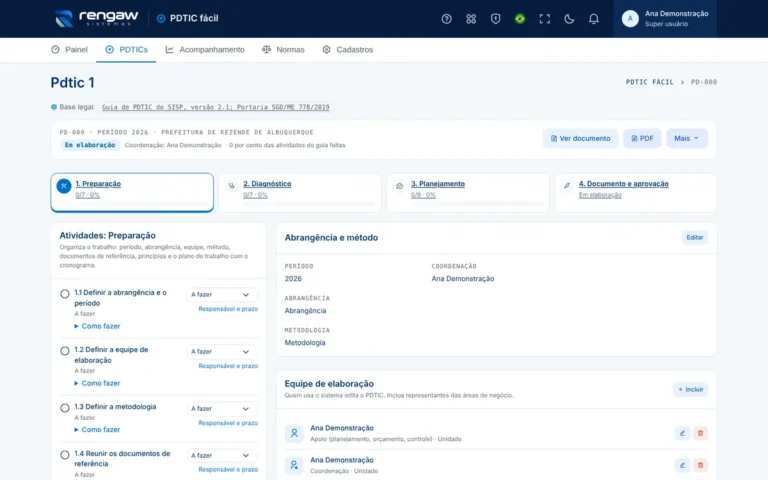Click Responsável e prazo for activity 1.2
This screenshot has width=768, height=480.
tap(228, 366)
